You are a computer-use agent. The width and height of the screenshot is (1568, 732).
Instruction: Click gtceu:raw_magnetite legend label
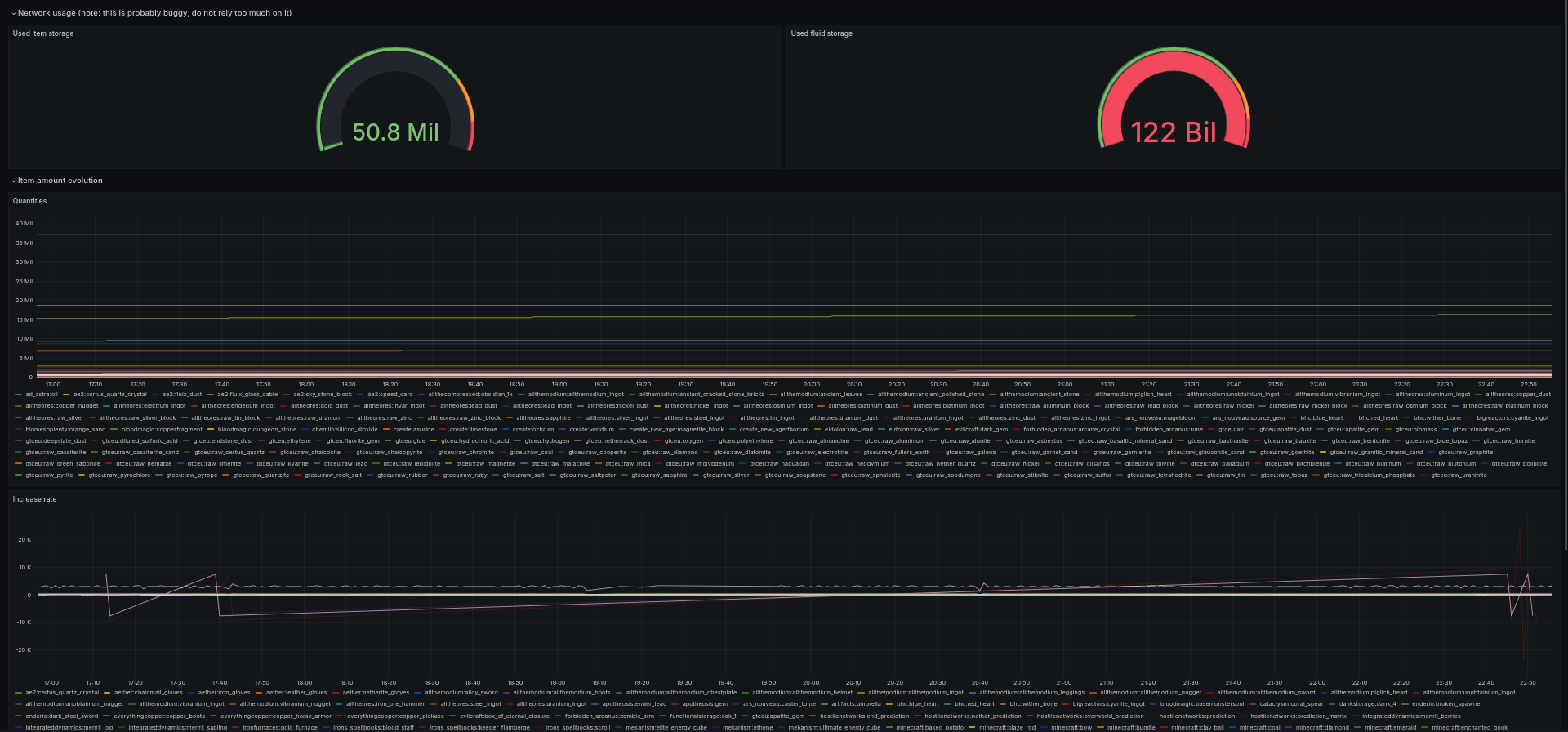(x=485, y=463)
